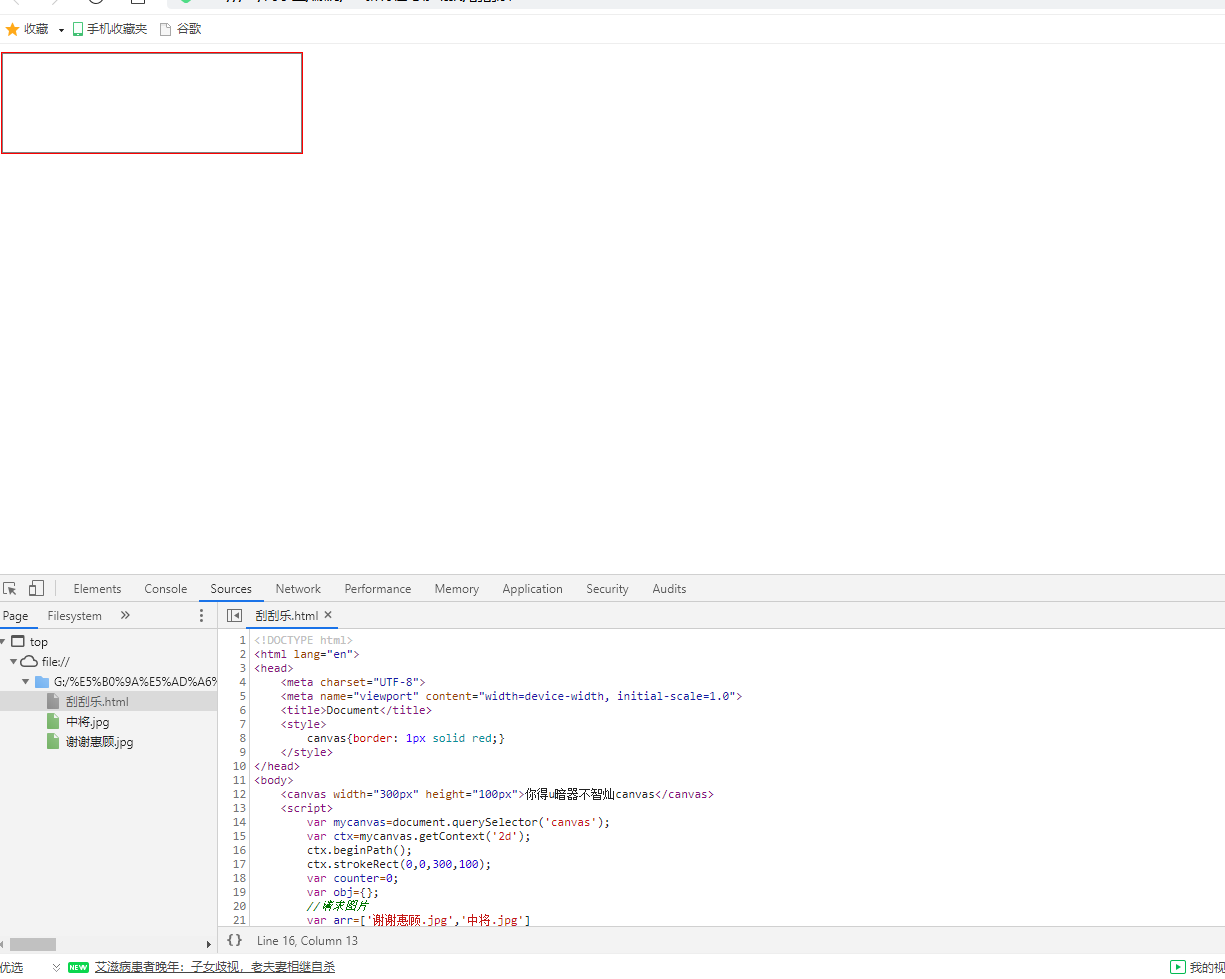Select the 刮刮乐.html editor tab
The width and height of the screenshot is (1225, 979).
(287, 616)
